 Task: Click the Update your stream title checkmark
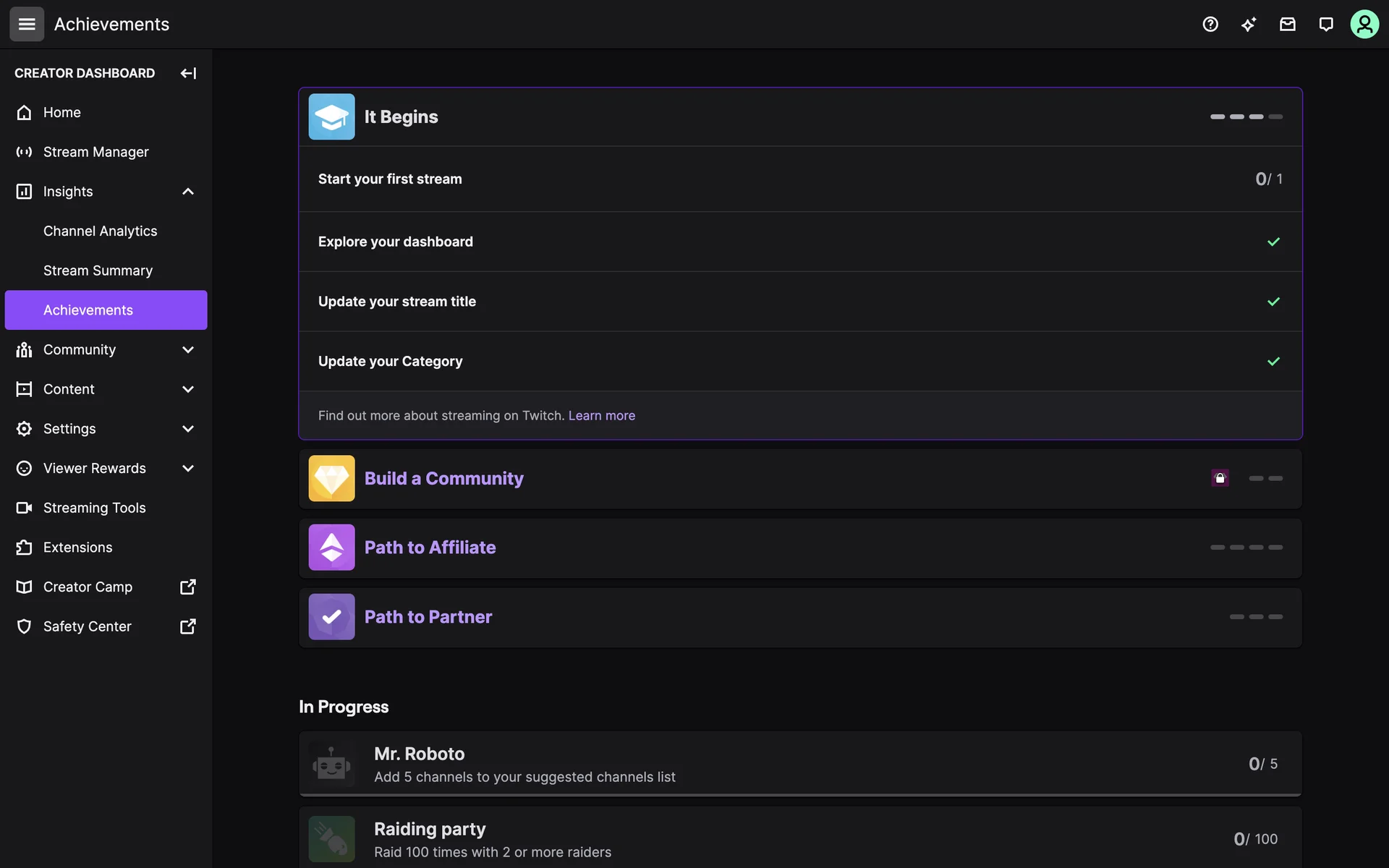click(x=1273, y=302)
